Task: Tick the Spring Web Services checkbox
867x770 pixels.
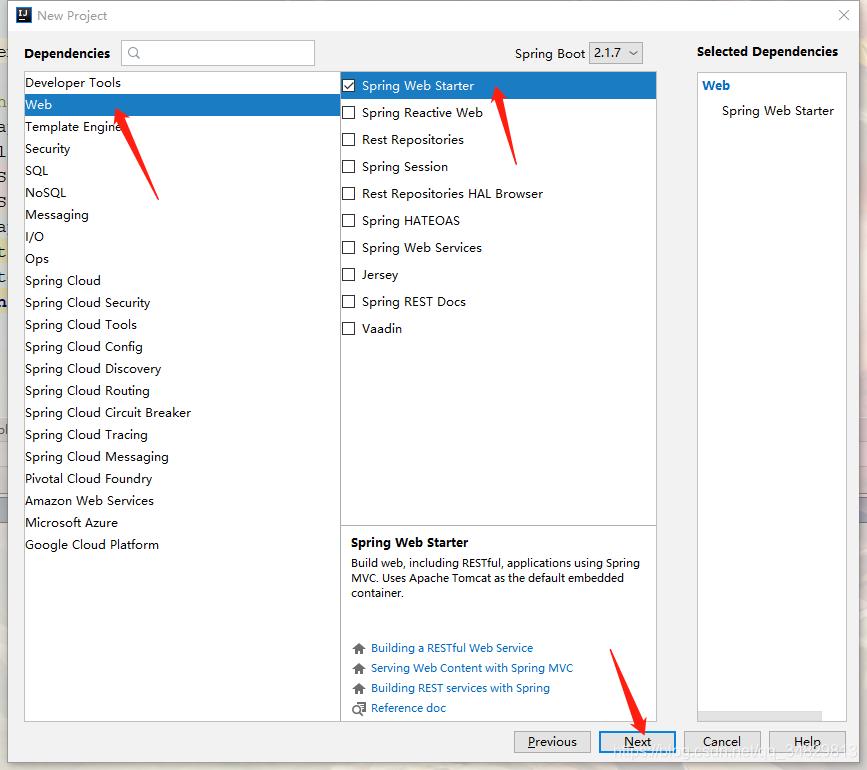Action: 349,248
